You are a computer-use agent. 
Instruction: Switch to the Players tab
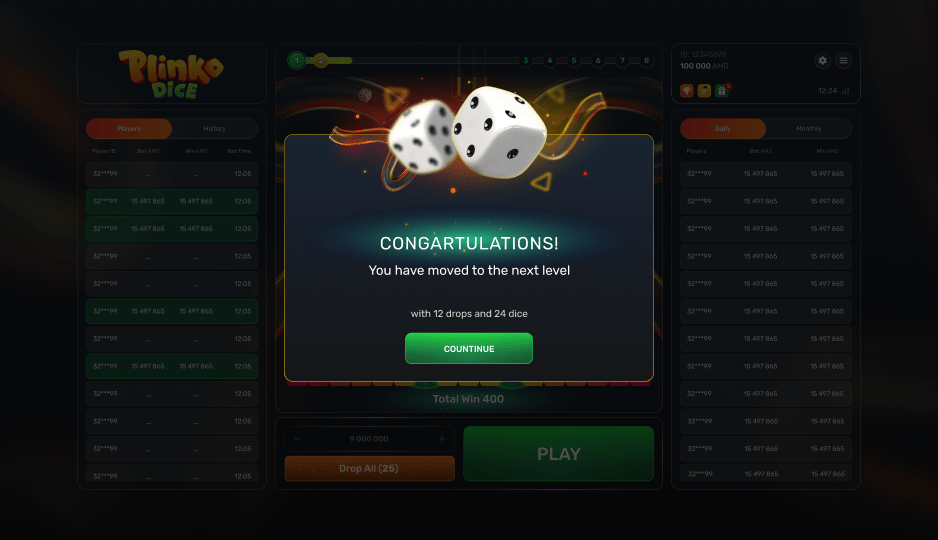129,129
